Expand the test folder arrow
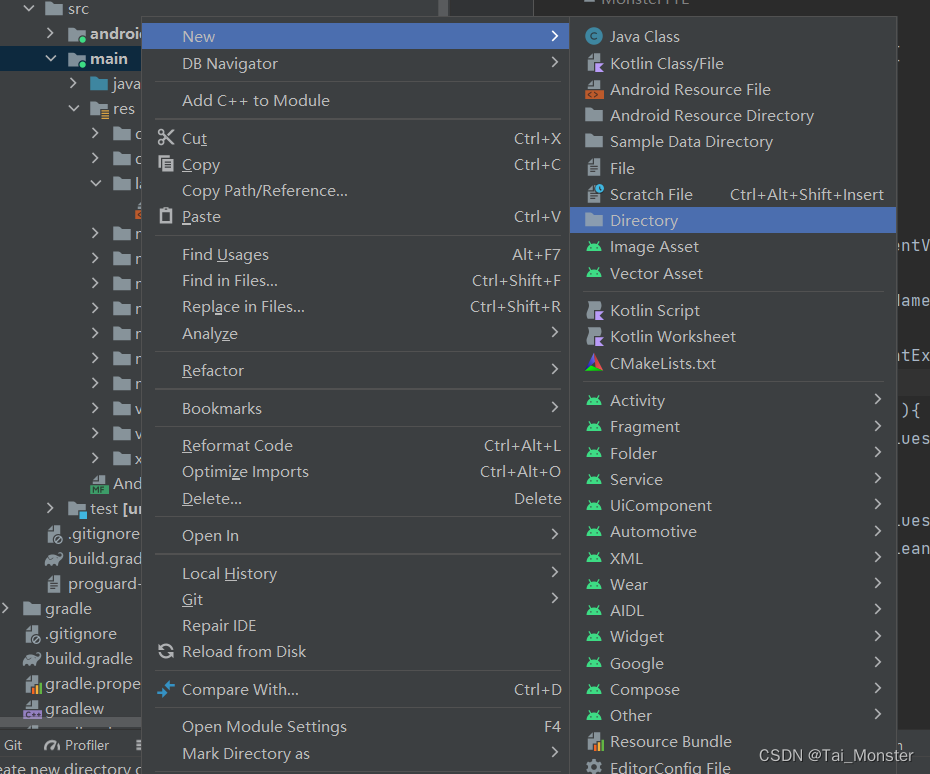Viewport: 930px width, 774px height. 50,508
